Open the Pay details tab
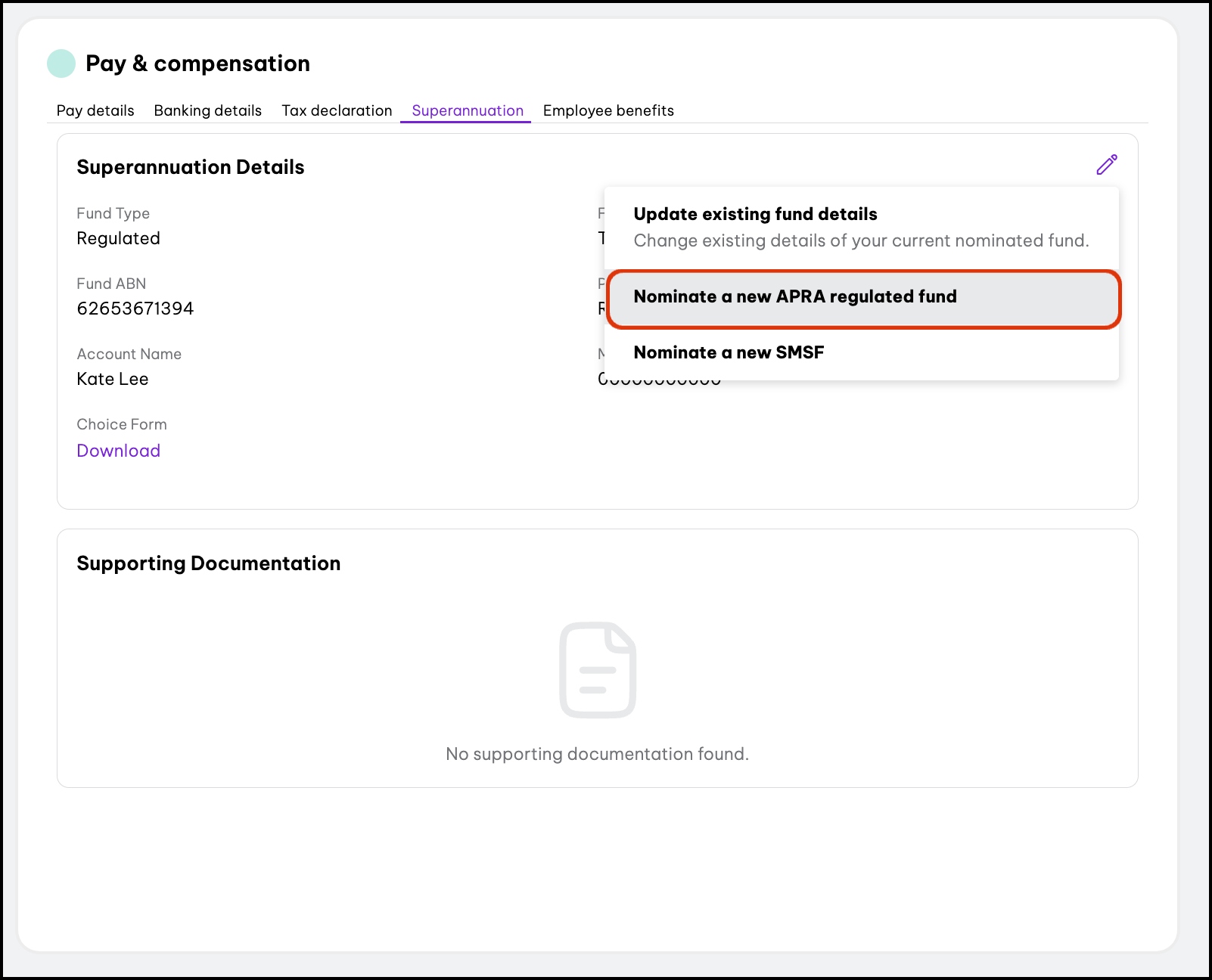The width and height of the screenshot is (1212, 980). [95, 110]
